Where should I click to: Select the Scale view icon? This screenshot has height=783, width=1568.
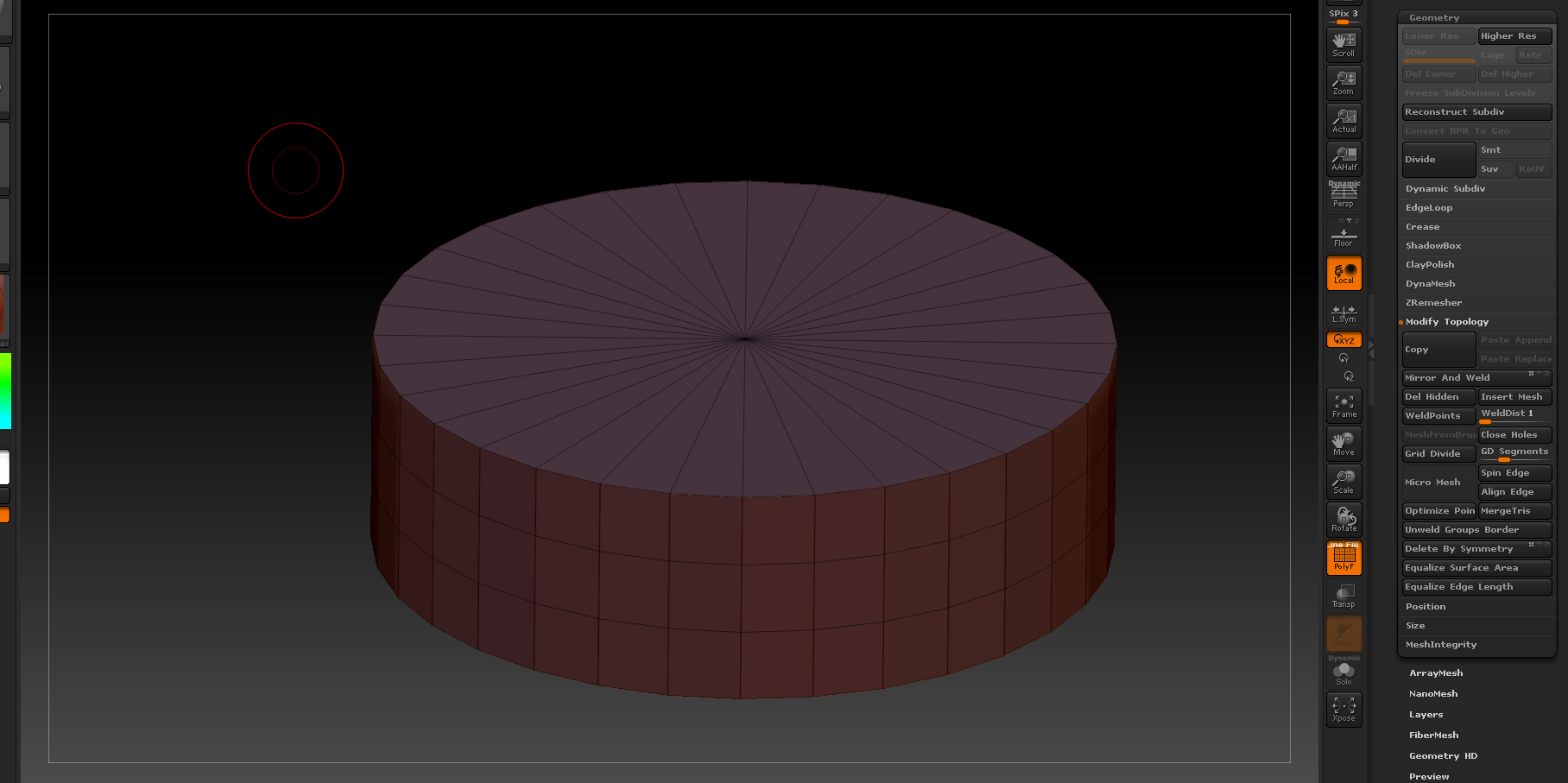(x=1344, y=482)
